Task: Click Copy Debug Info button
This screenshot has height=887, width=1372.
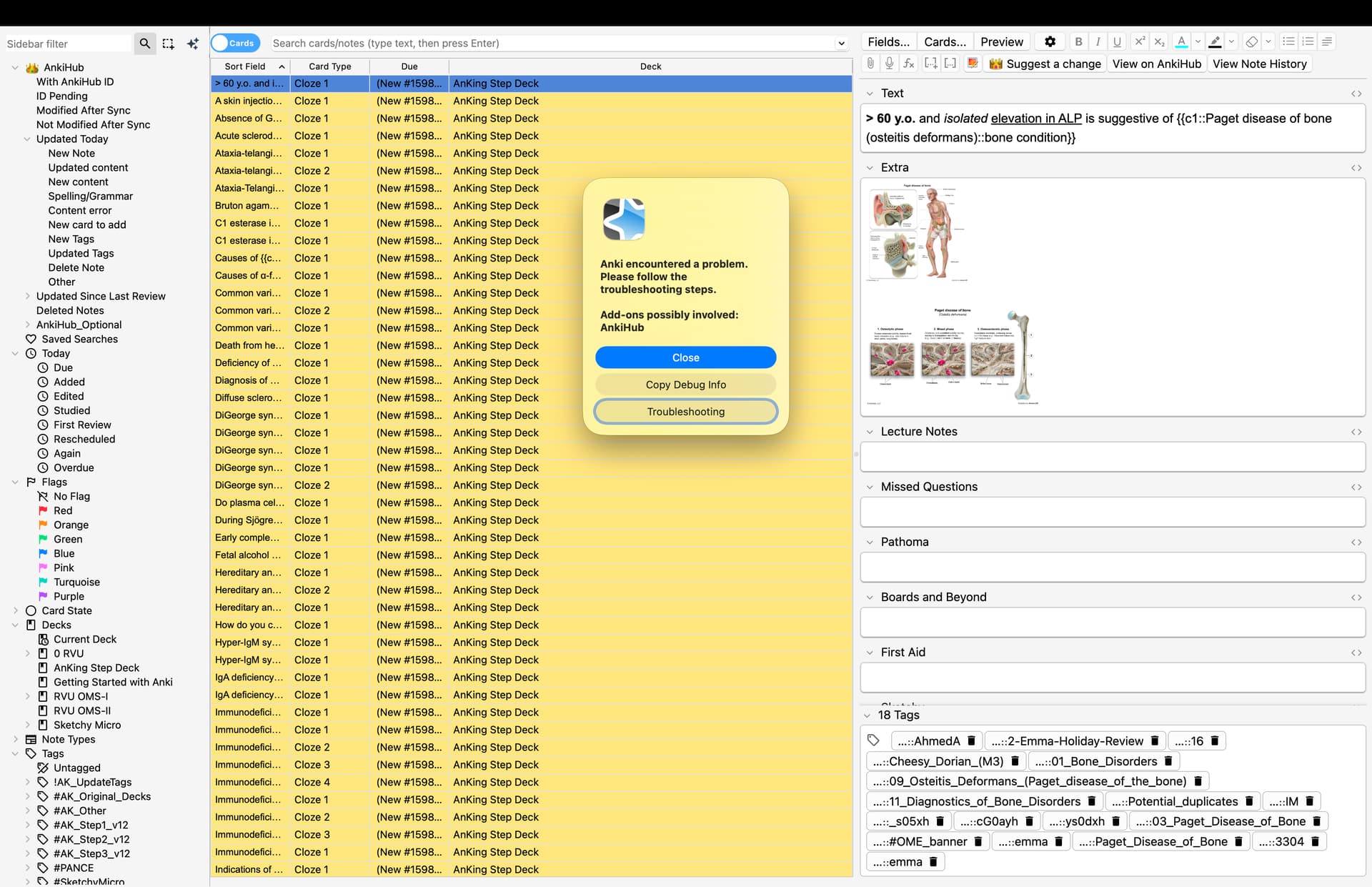Action: [x=686, y=385]
